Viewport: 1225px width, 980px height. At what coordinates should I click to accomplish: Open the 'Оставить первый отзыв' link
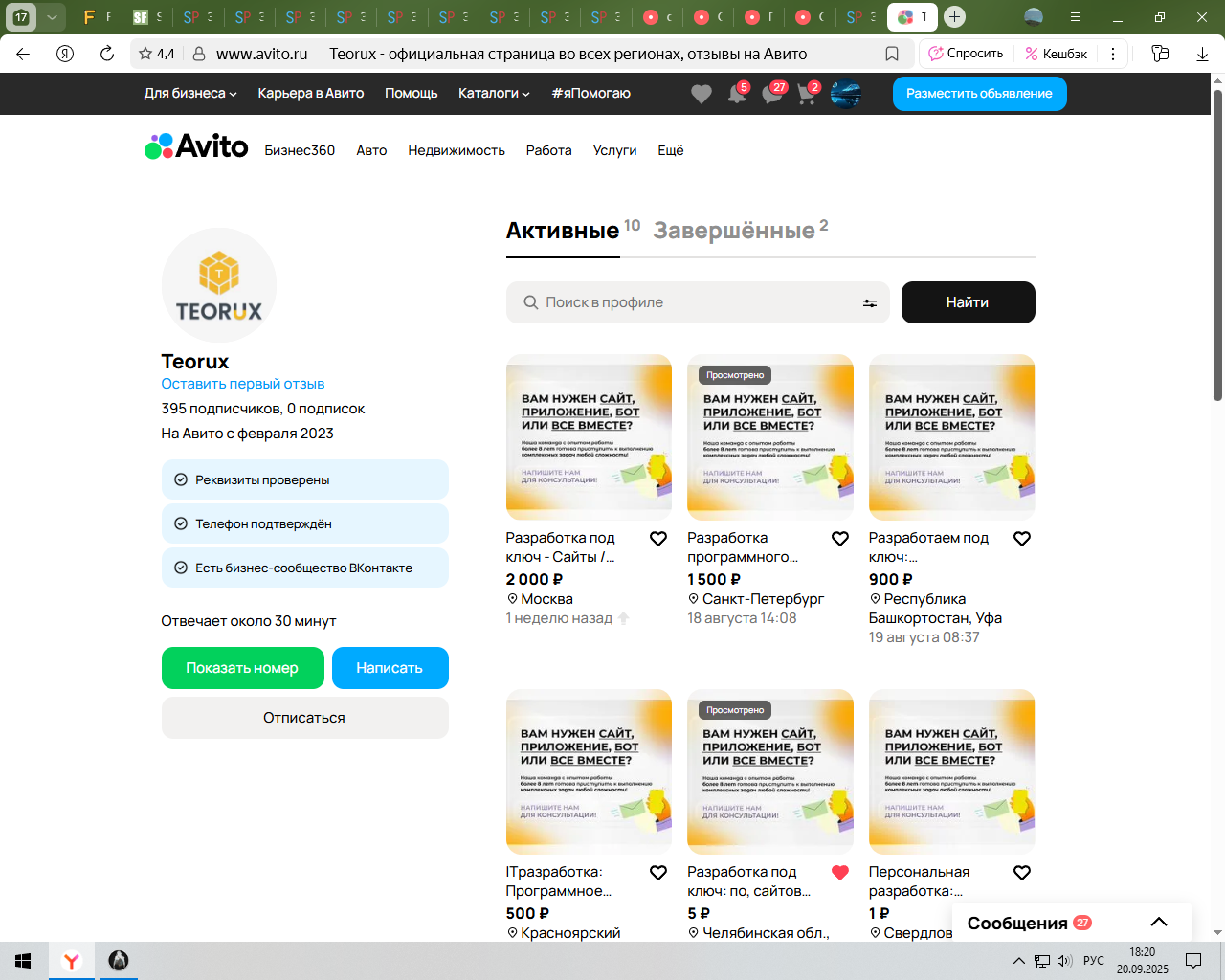pyautogui.click(x=243, y=384)
